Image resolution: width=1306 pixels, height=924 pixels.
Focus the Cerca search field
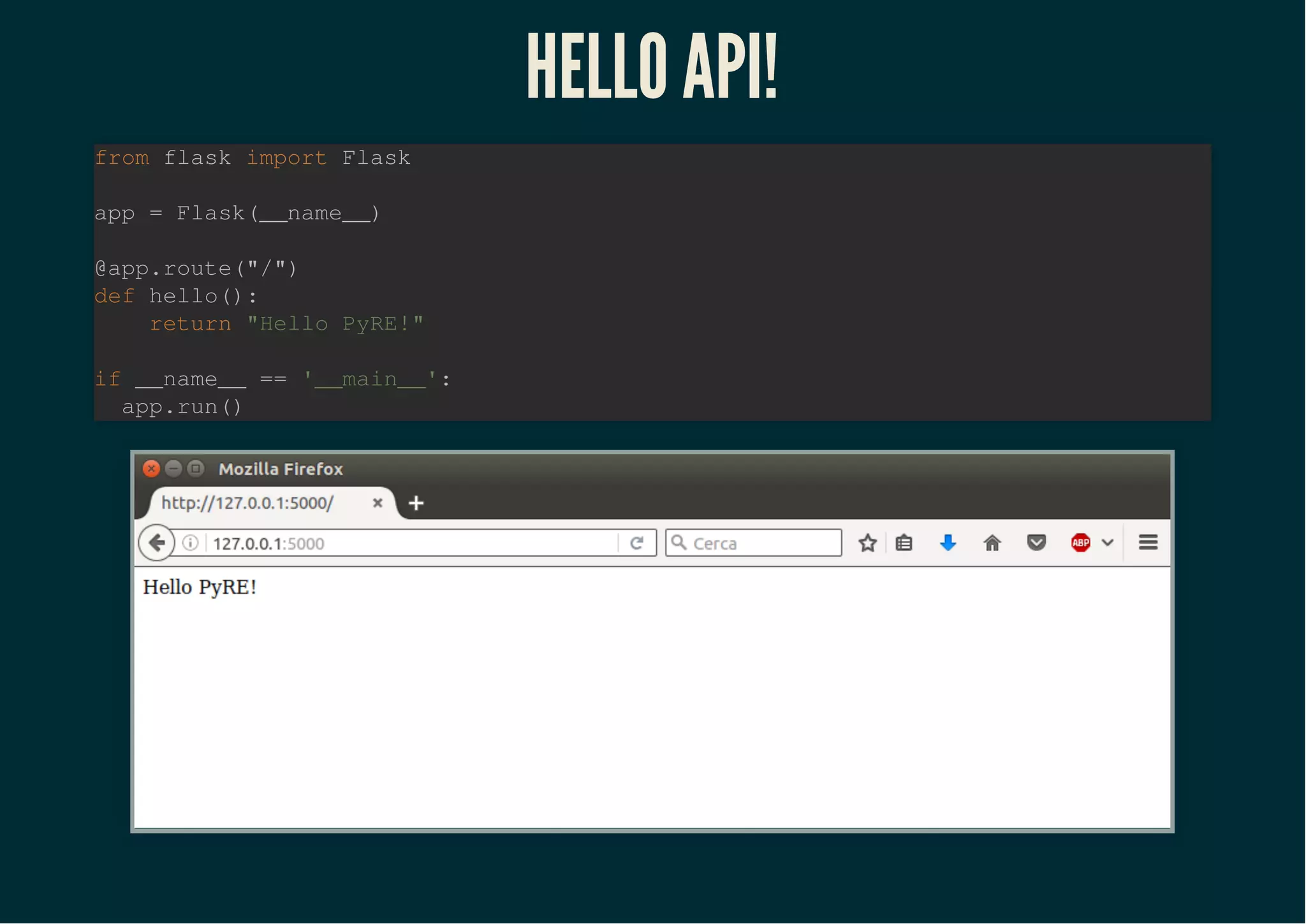(x=753, y=543)
